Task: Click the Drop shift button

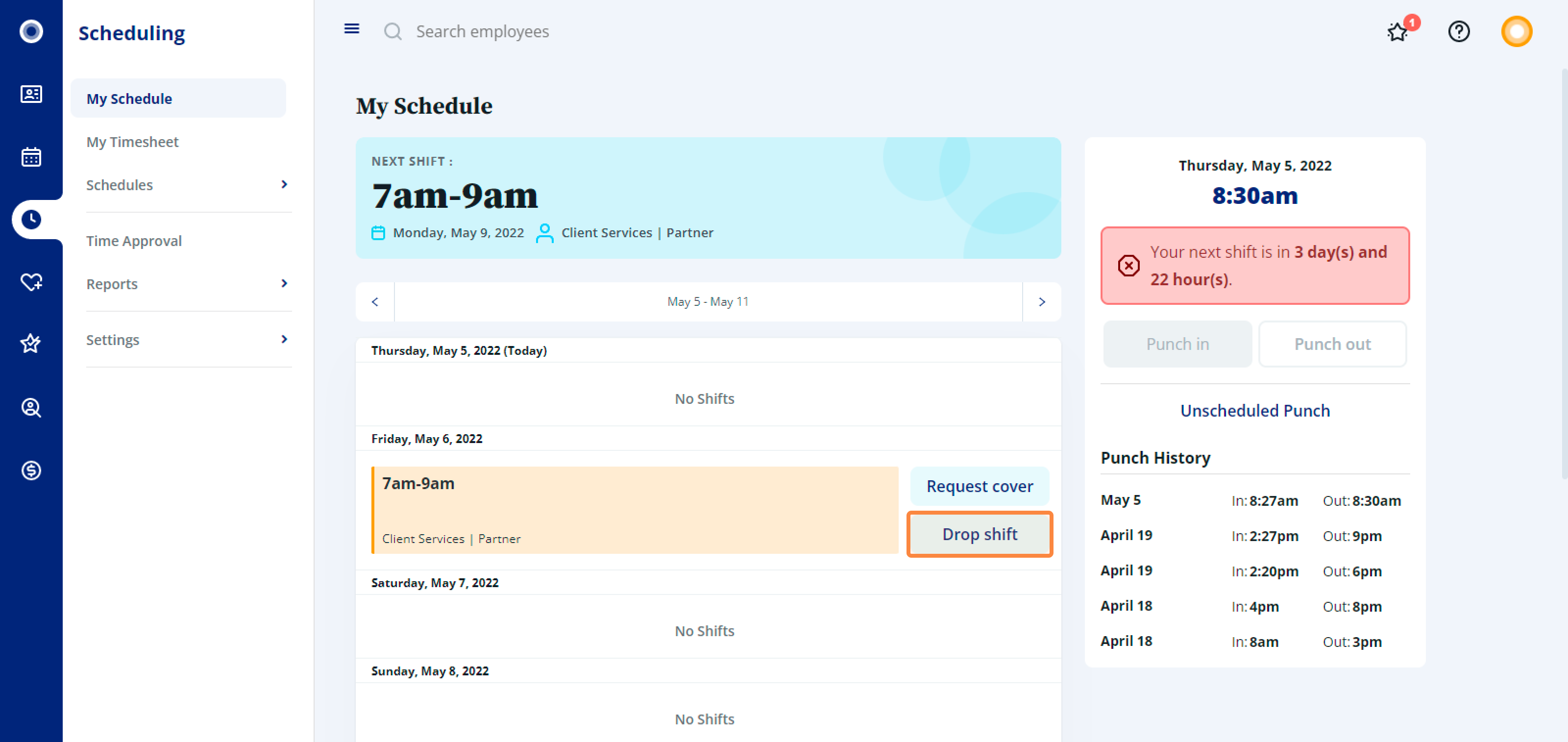Action: coord(980,534)
